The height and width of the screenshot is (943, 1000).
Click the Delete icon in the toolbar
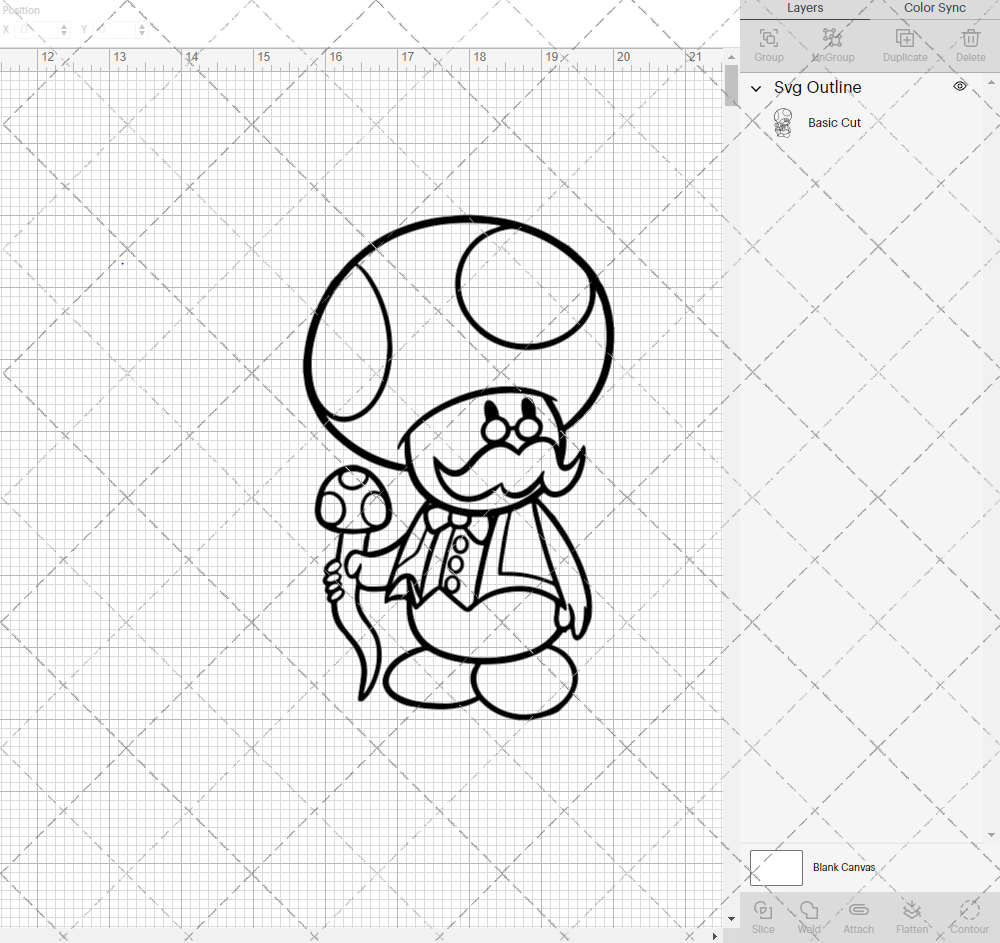pyautogui.click(x=969, y=43)
